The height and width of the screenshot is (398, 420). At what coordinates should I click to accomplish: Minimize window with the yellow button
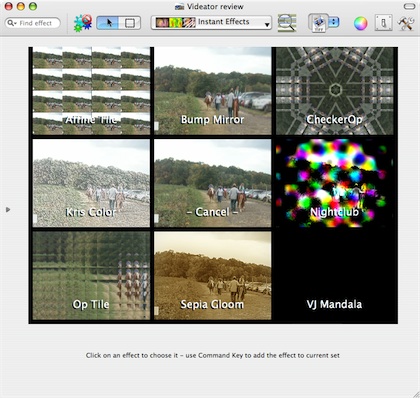(21, 6)
